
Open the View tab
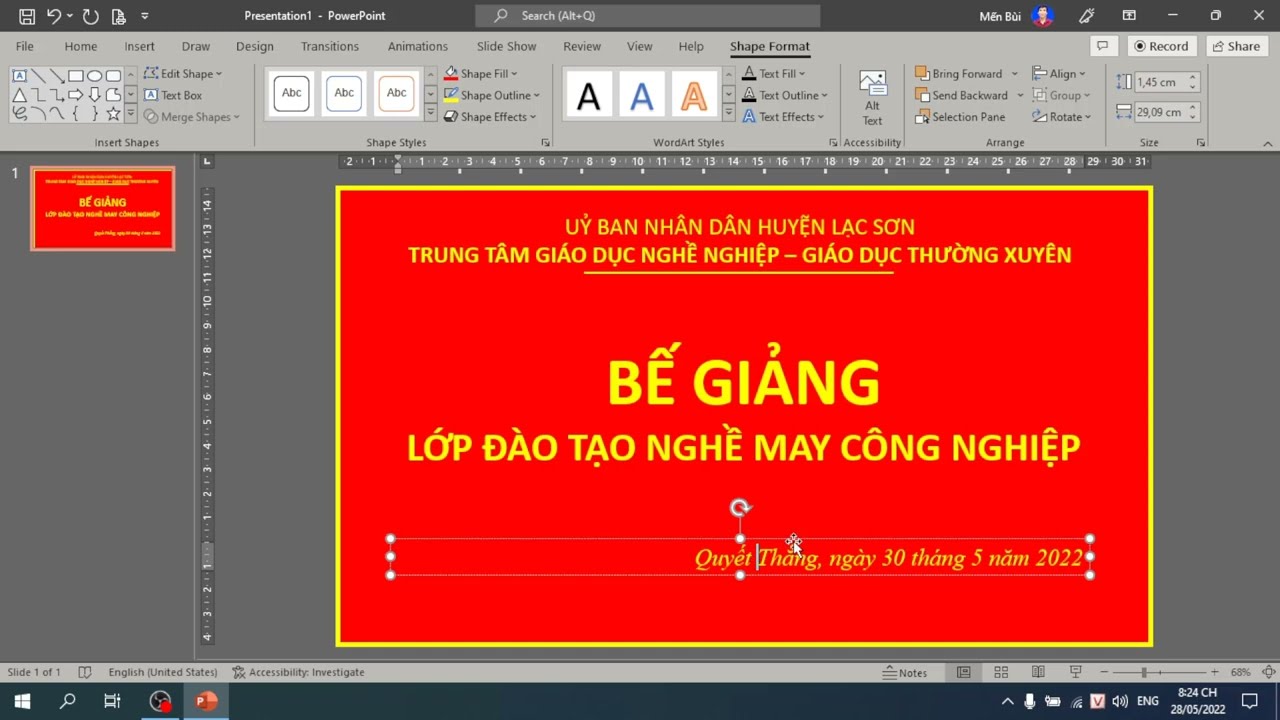639,46
